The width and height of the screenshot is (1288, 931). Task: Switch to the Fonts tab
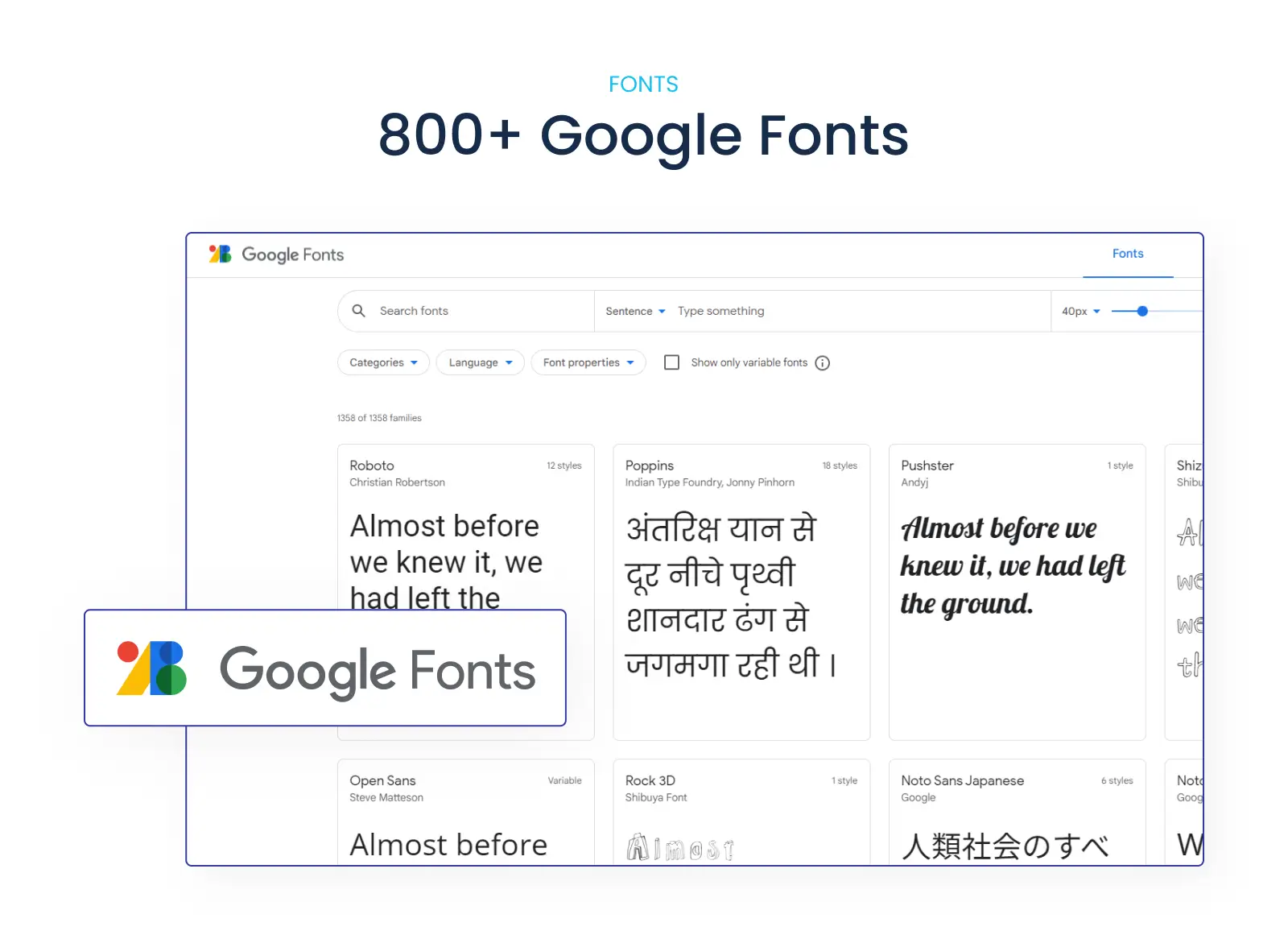click(1128, 254)
